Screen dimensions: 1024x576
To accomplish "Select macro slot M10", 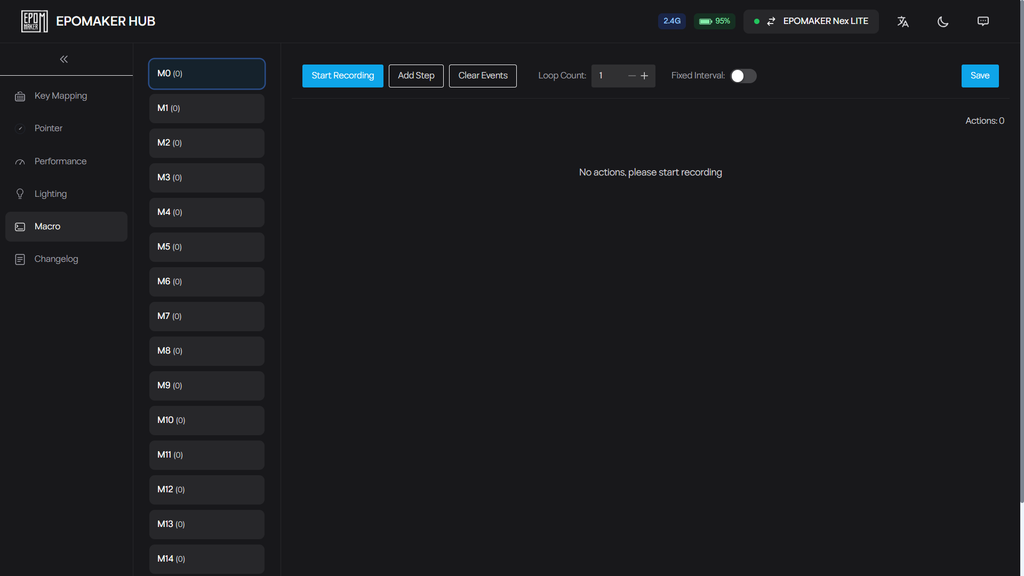I will (x=206, y=420).
